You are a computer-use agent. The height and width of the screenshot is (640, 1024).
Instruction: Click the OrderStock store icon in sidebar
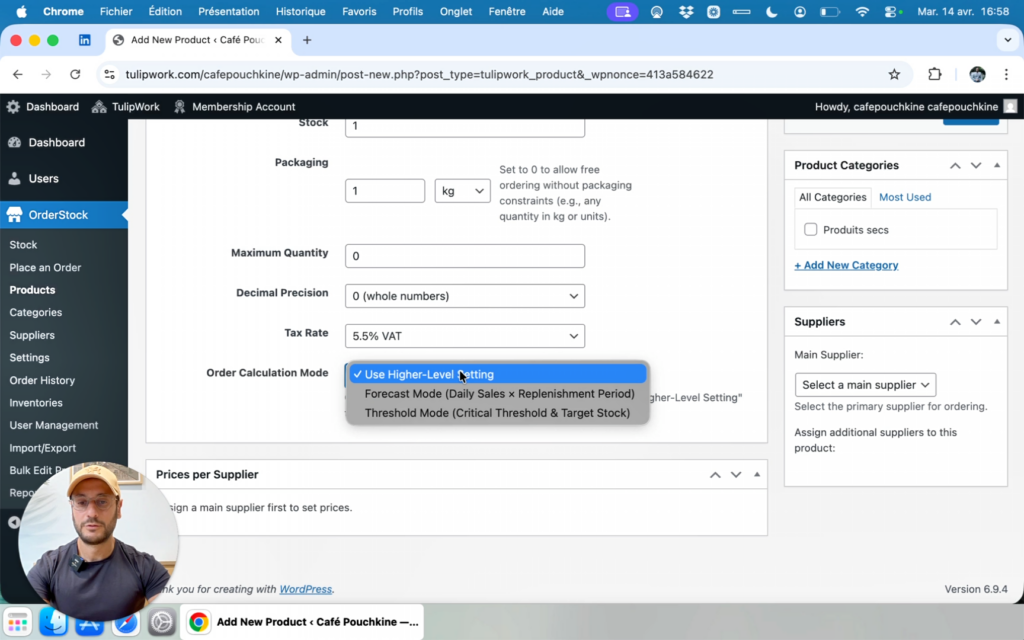(14, 215)
